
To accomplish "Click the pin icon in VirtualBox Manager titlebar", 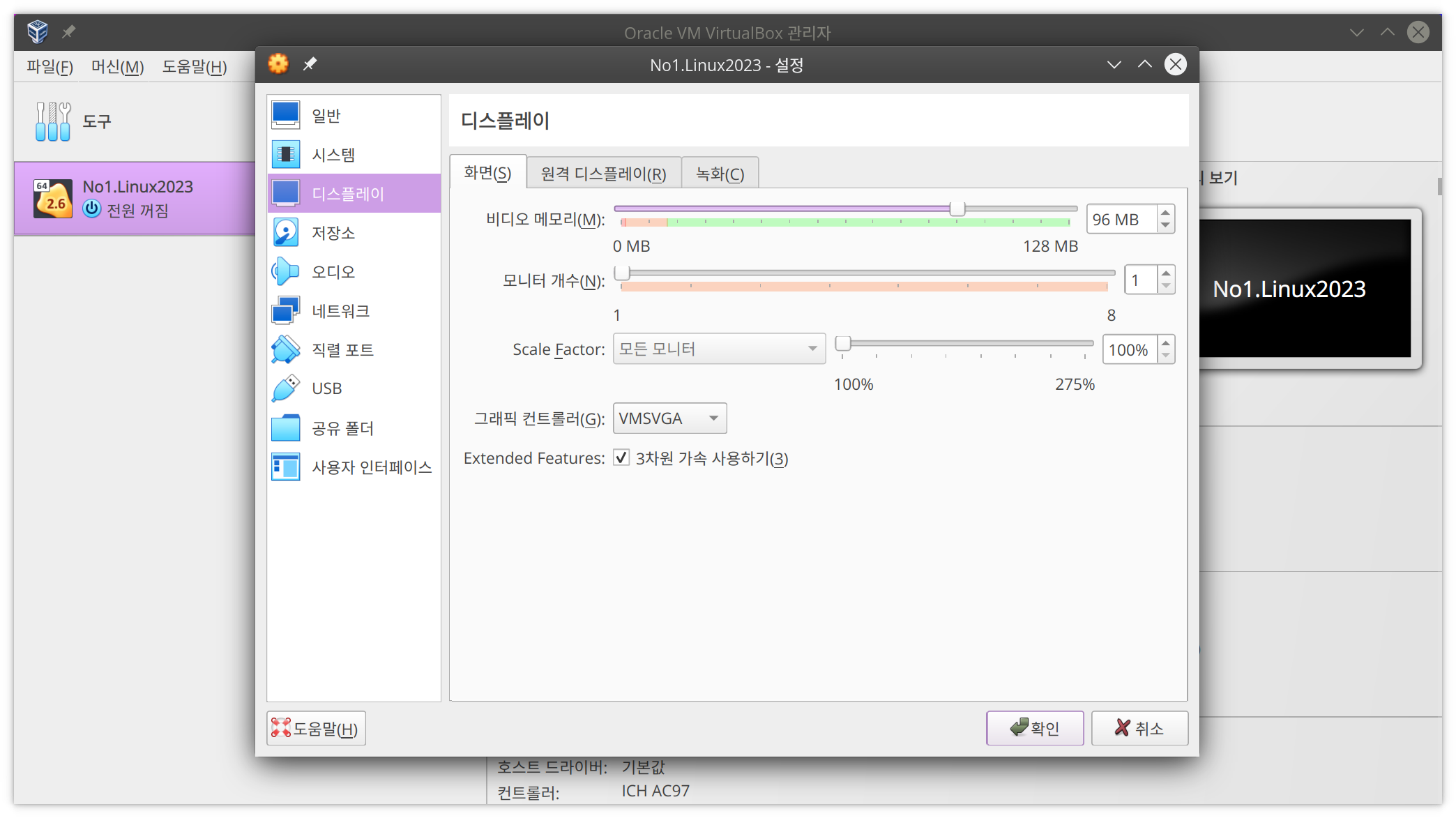I will [x=68, y=31].
